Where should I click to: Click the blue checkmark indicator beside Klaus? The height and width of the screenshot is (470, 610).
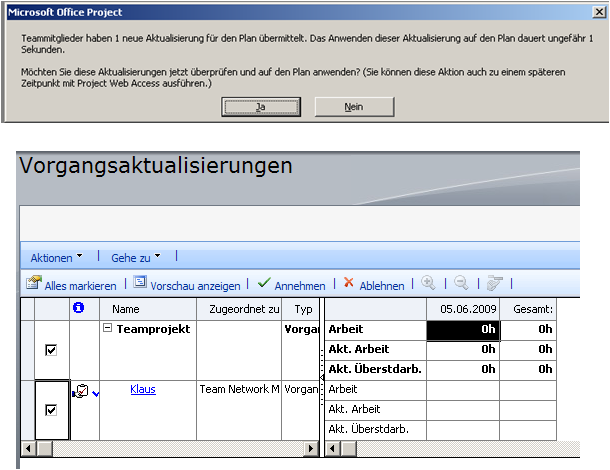point(96,394)
